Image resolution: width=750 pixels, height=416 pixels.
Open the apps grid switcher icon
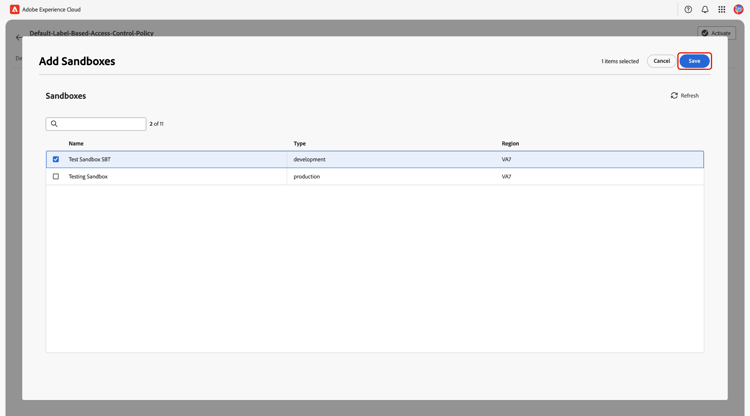pyautogui.click(x=722, y=10)
